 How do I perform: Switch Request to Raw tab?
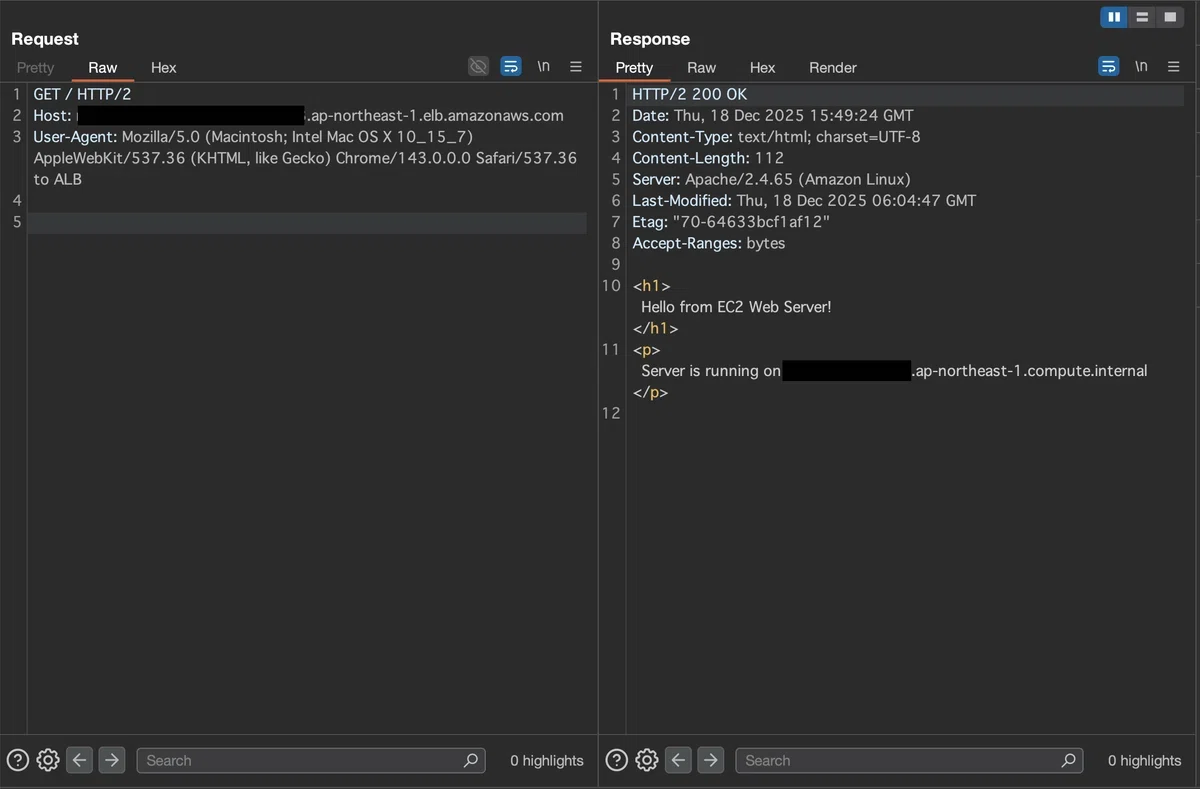coord(103,67)
